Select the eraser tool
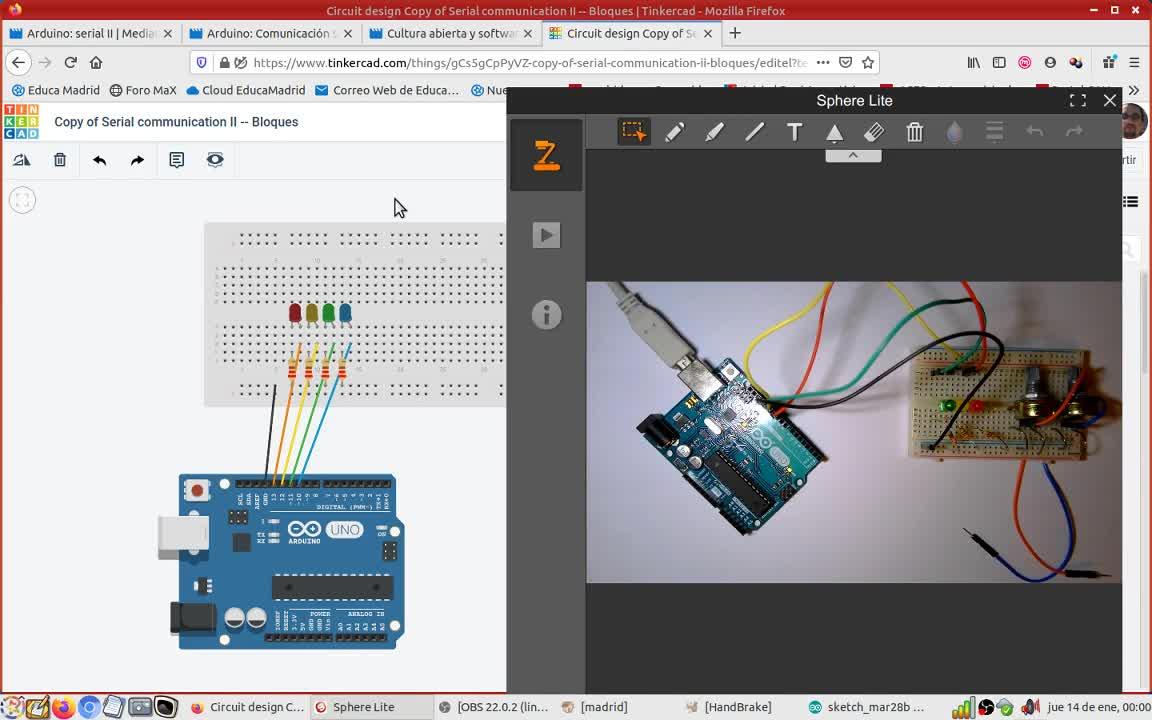This screenshot has width=1152, height=720. coord(874,132)
